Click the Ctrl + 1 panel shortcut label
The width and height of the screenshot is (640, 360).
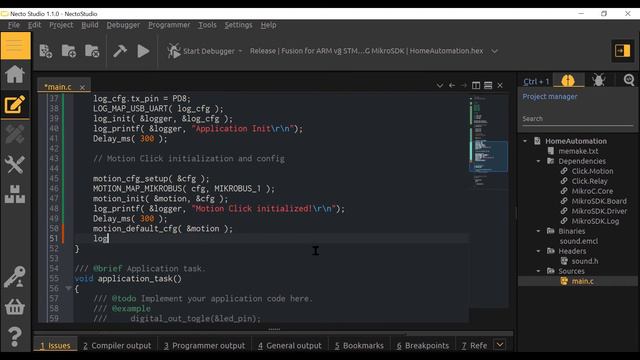tap(536, 81)
